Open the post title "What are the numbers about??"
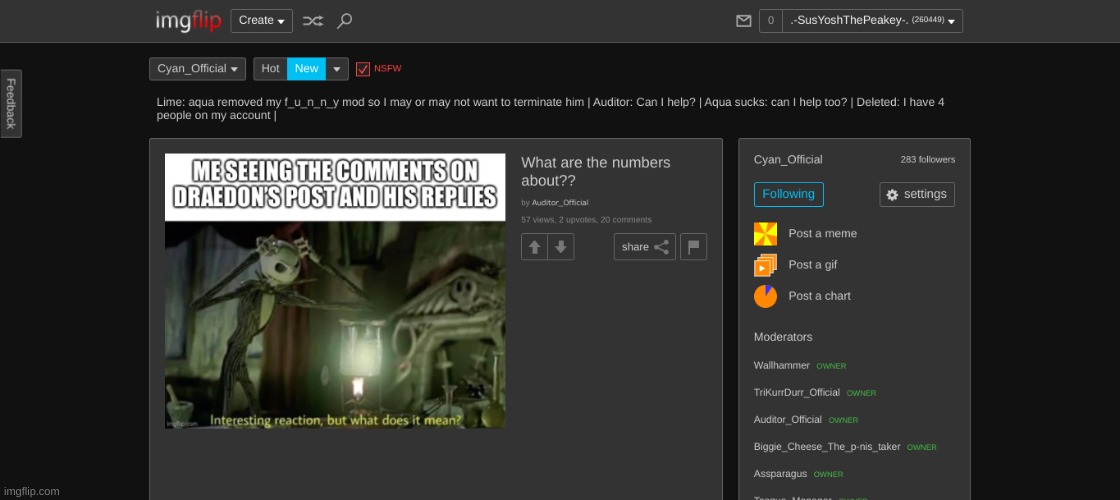The image size is (1120, 500). tap(596, 171)
